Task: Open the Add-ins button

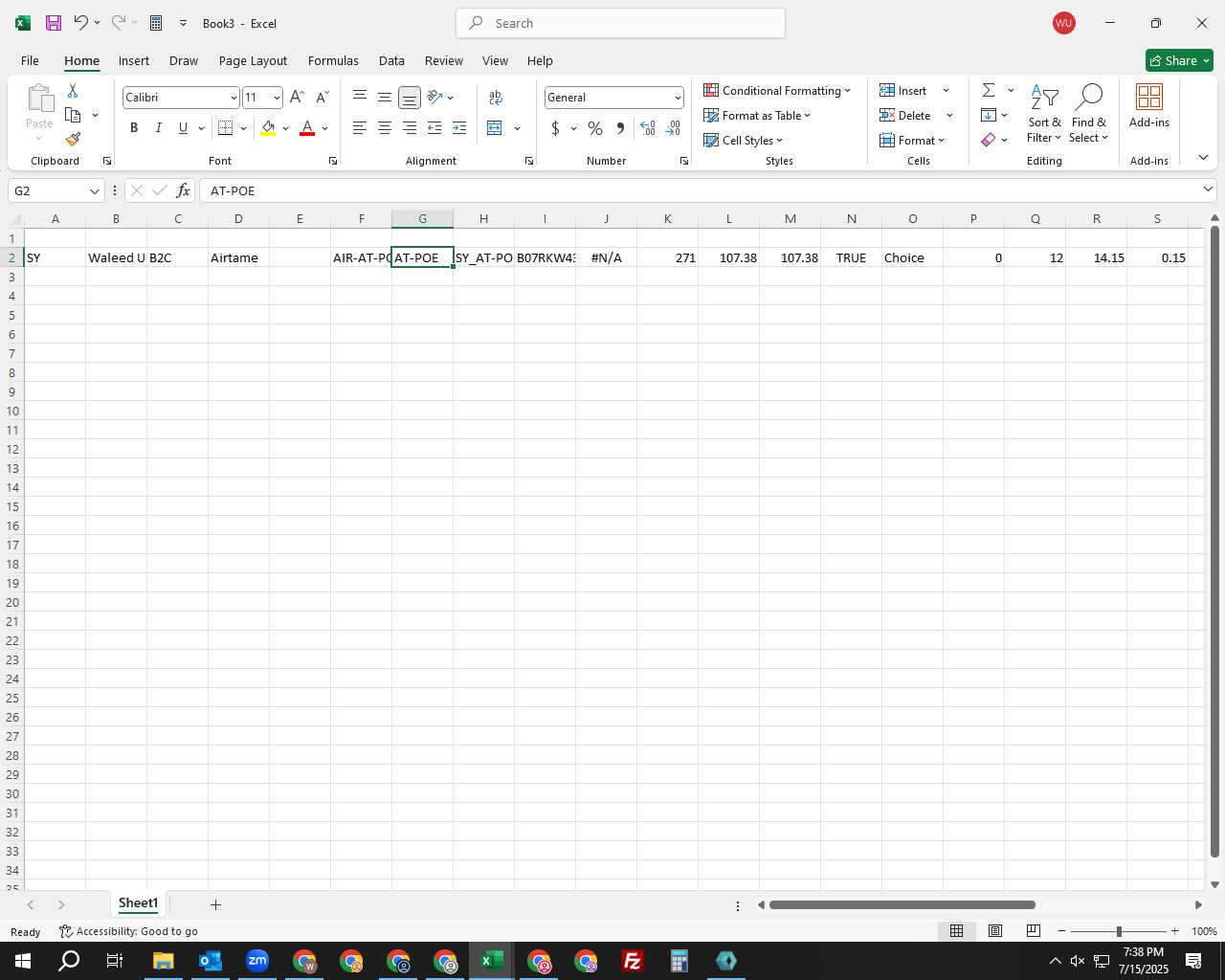Action: [1149, 106]
